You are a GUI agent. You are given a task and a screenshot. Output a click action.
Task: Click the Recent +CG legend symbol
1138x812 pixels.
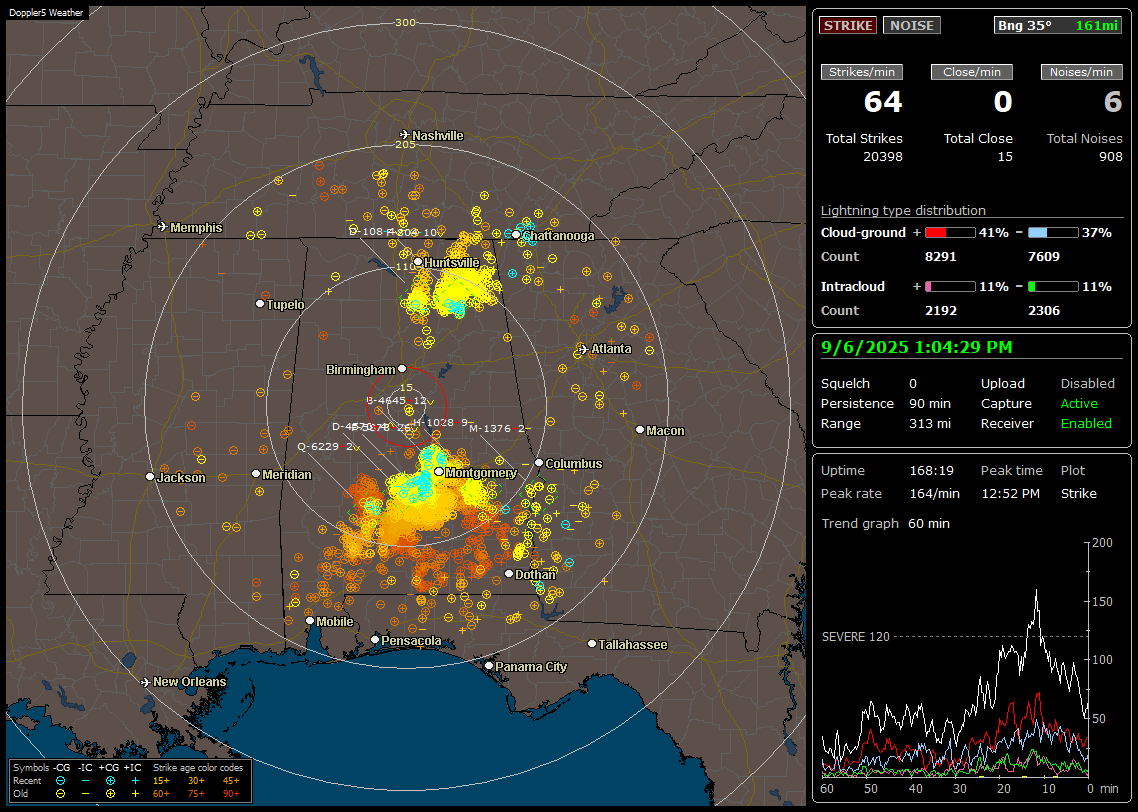pos(110,781)
